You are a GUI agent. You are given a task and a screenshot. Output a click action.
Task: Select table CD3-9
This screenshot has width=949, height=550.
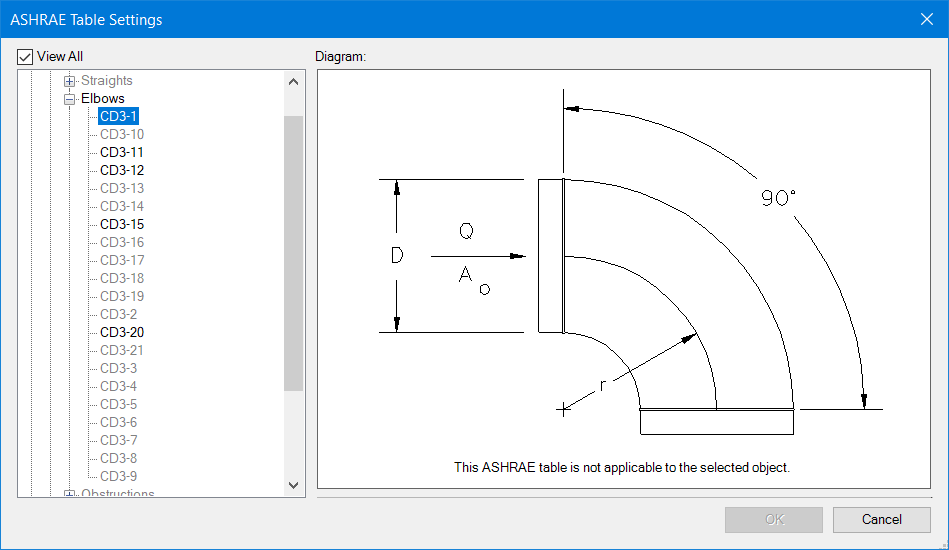click(119, 476)
